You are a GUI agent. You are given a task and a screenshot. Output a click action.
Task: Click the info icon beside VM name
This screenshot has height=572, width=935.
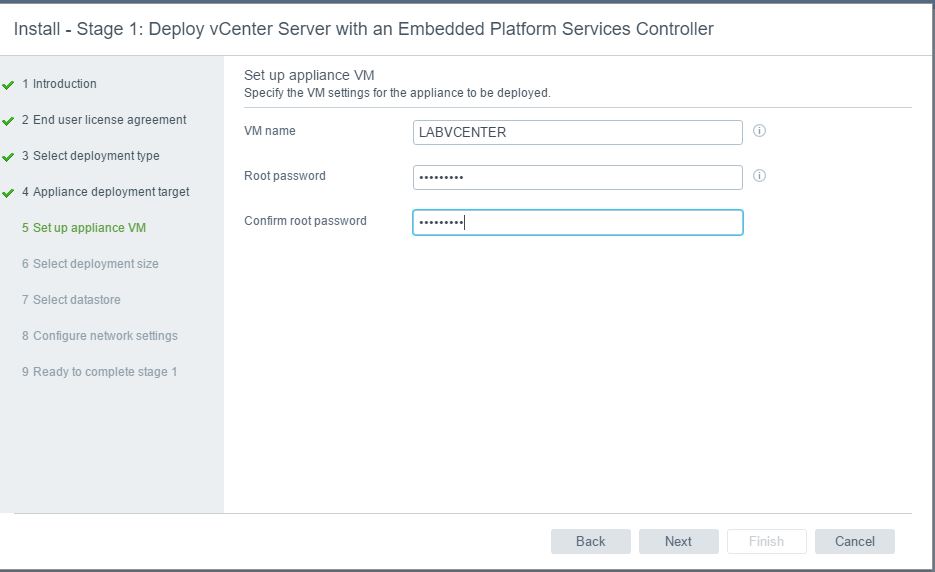759,131
